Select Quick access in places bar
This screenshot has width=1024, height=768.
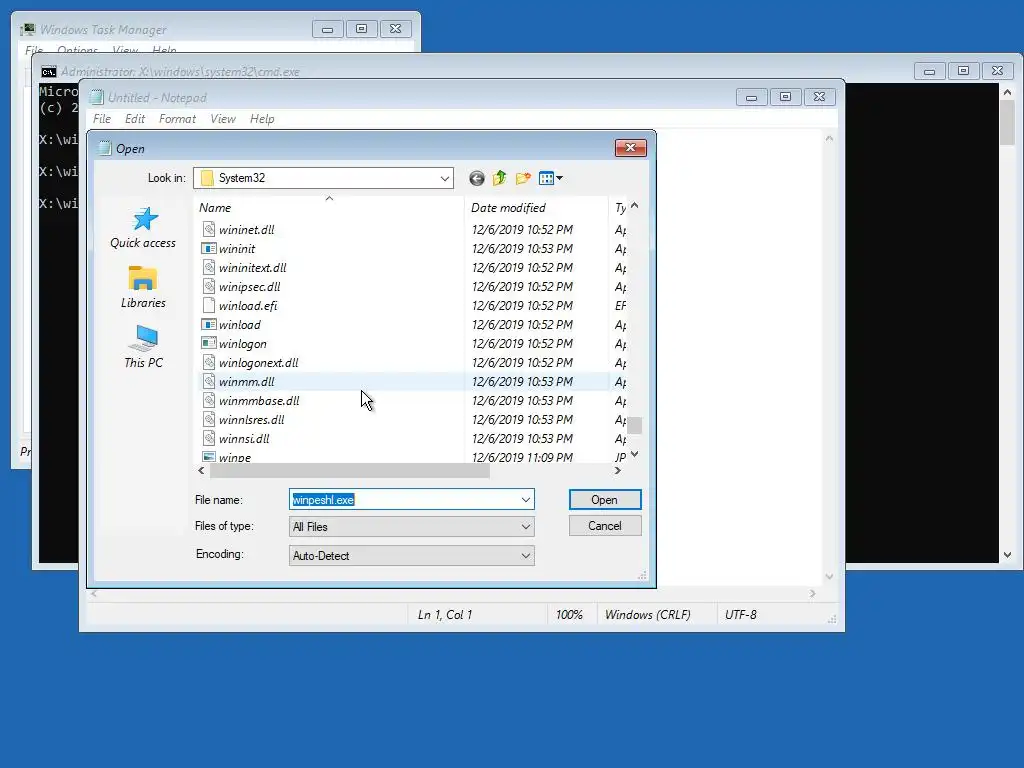click(x=143, y=228)
